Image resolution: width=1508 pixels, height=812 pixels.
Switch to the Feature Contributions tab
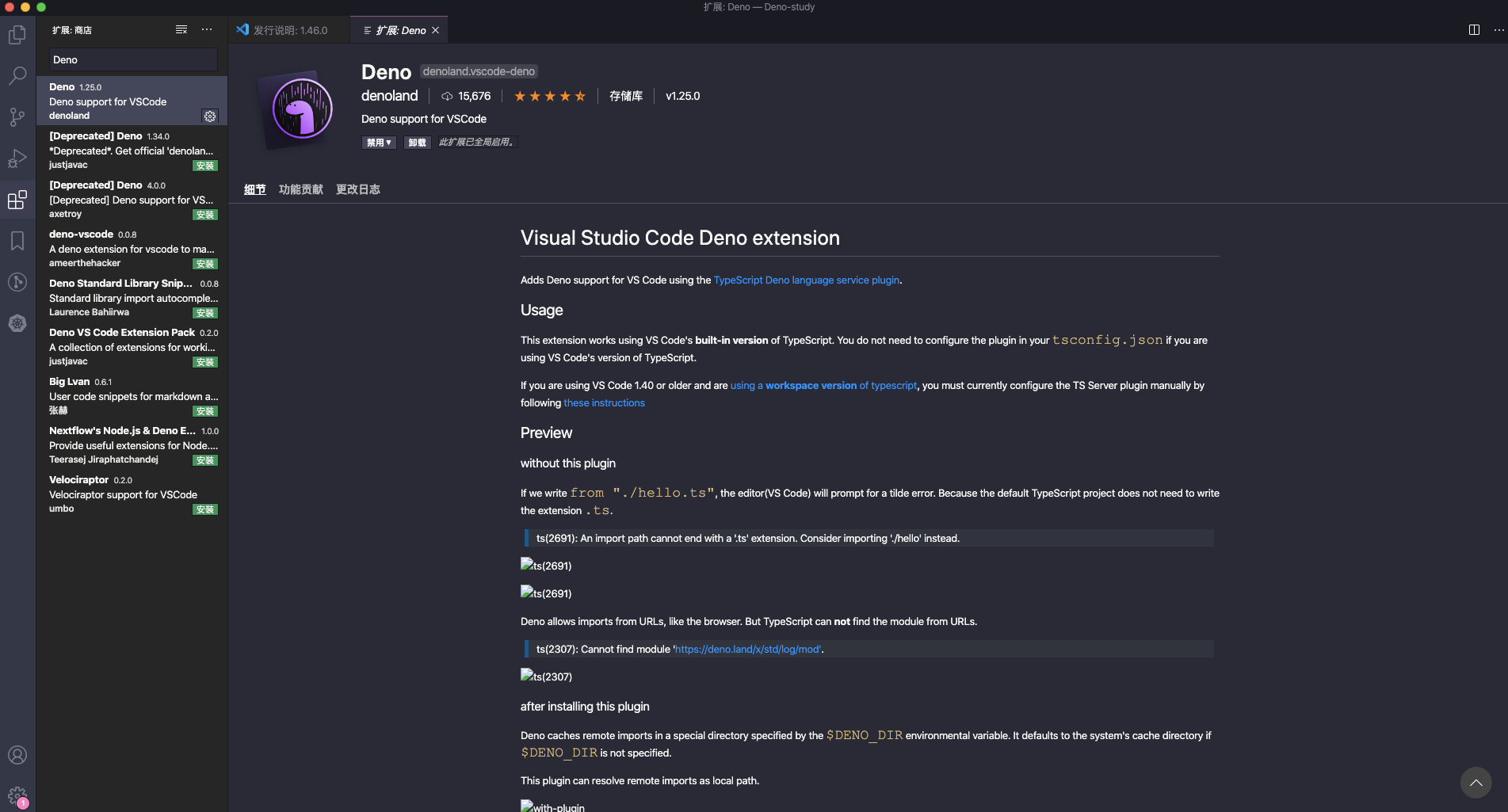click(301, 189)
